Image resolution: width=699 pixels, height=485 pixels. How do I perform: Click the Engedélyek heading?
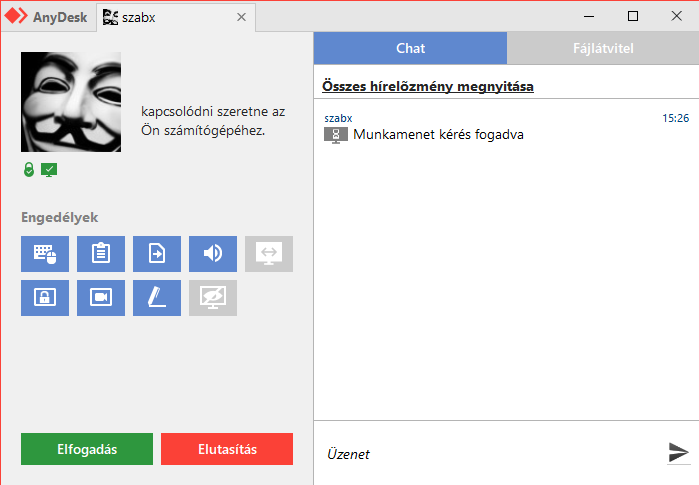pos(59,218)
